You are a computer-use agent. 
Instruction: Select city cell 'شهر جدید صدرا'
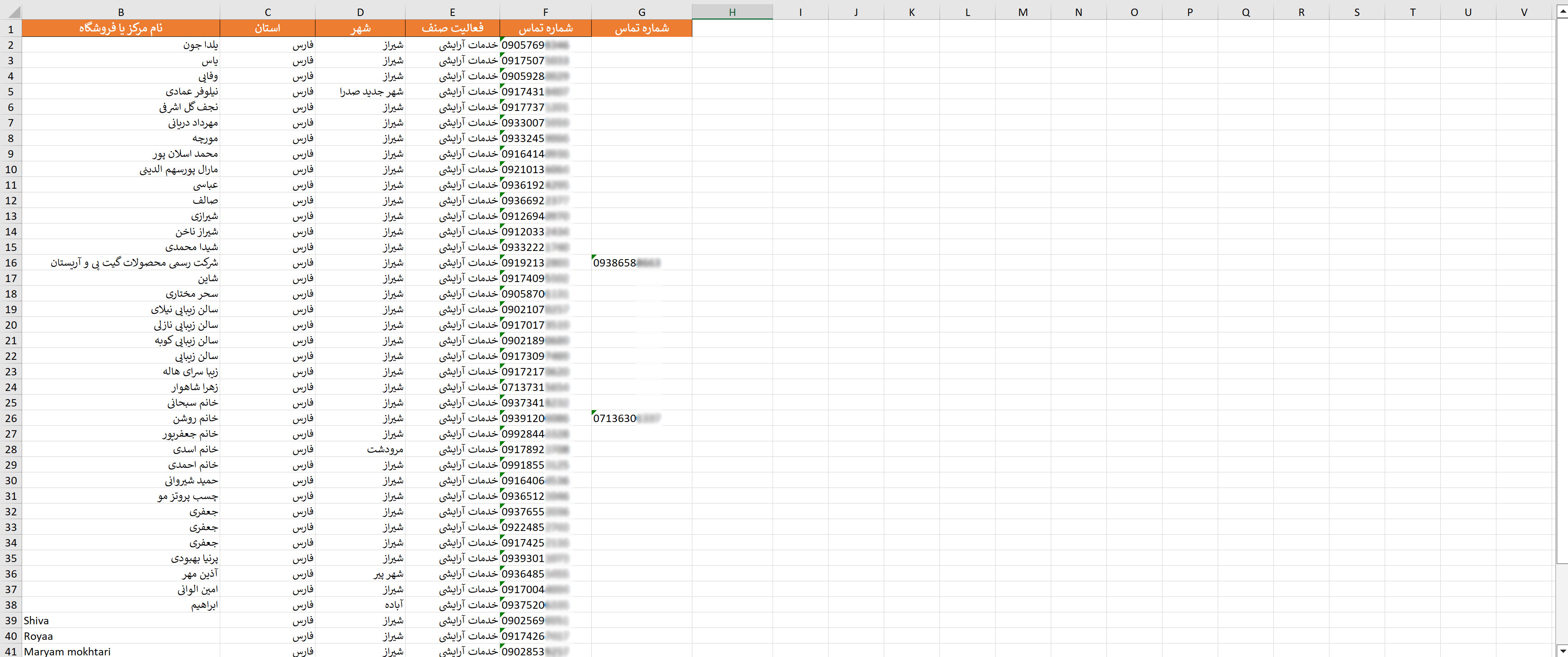[x=360, y=91]
